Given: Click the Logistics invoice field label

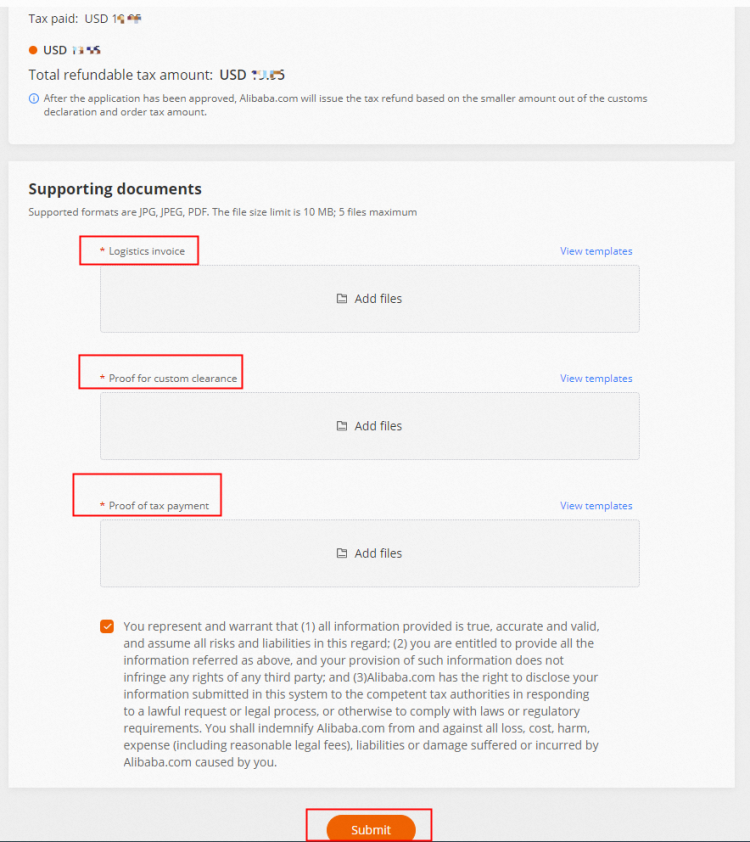Looking at the screenshot, I should [x=147, y=251].
